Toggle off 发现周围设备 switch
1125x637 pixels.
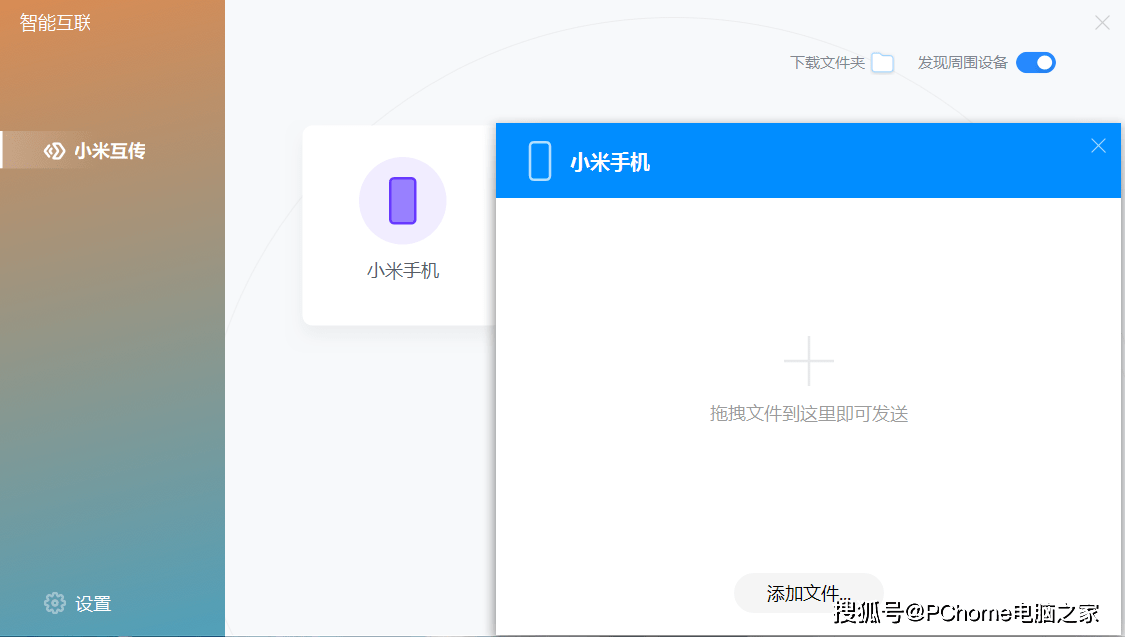[x=1035, y=63]
